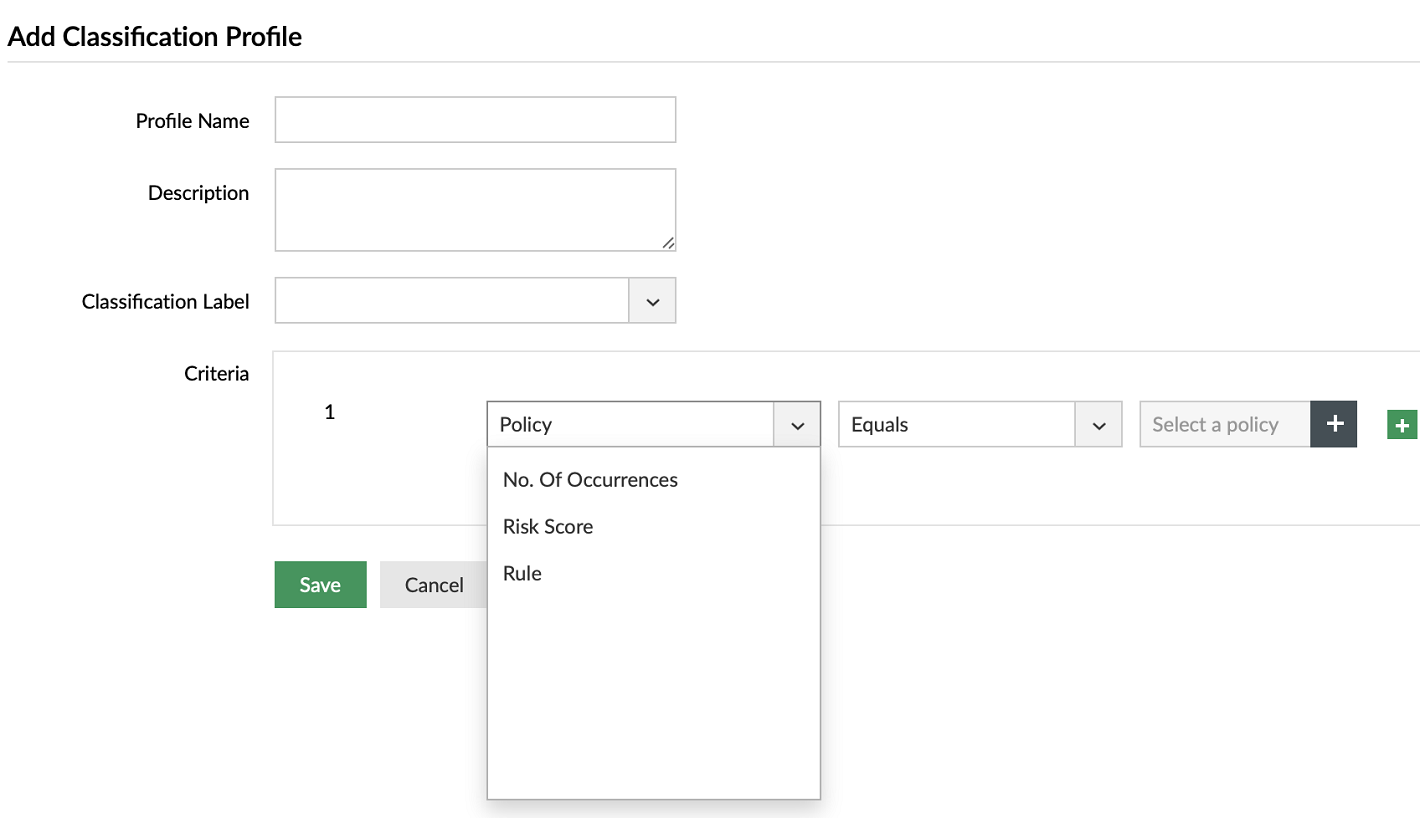Click inside the Description text area
Image resolution: width=1420 pixels, height=818 pixels.
point(475,209)
